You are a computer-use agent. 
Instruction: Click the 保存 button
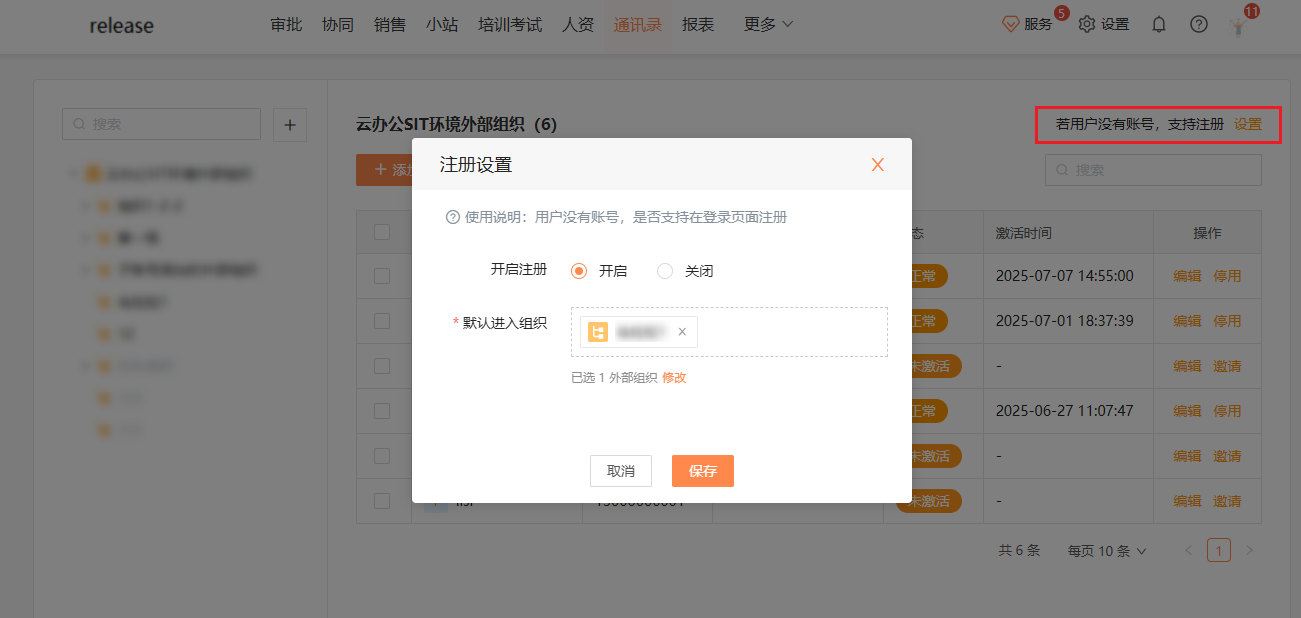point(702,471)
